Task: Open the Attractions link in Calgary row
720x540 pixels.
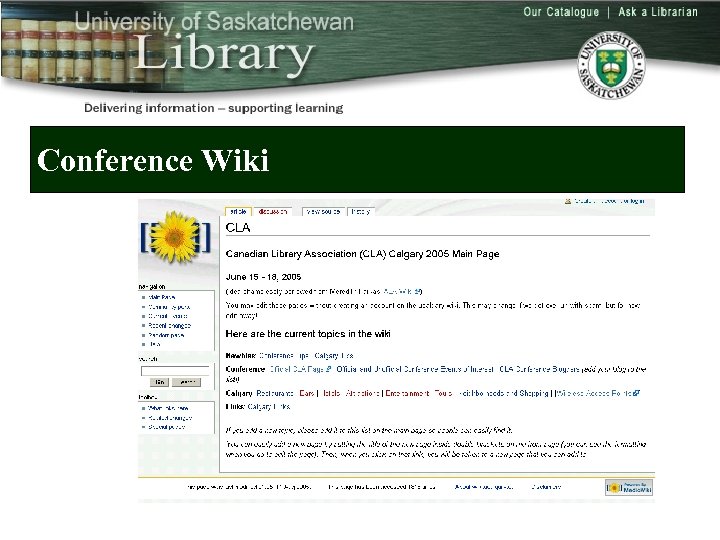Action: click(x=362, y=393)
